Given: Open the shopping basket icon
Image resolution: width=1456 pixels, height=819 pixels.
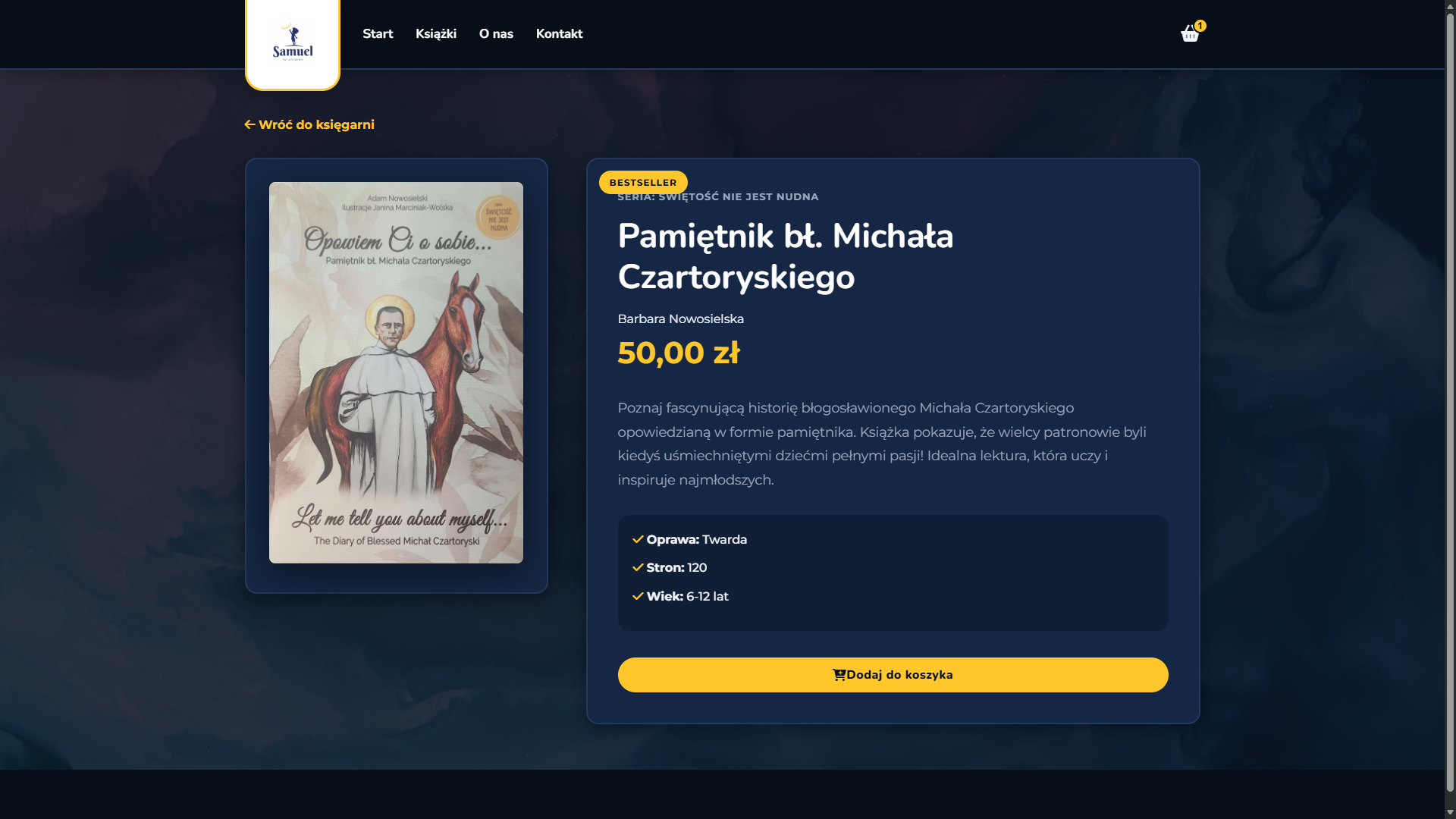Looking at the screenshot, I should click(x=1189, y=34).
